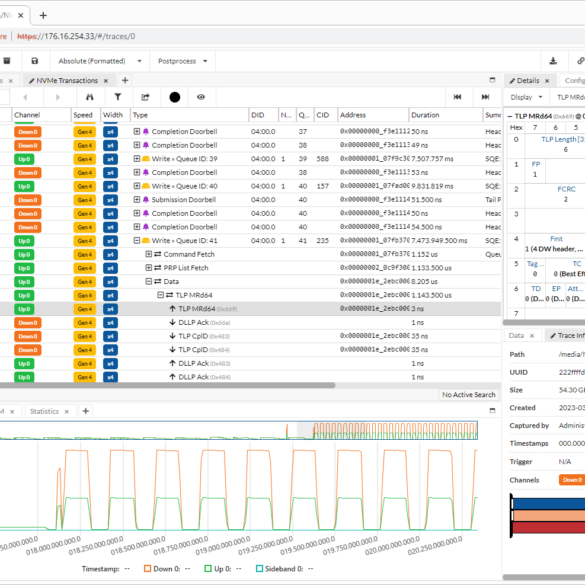Toggle the eye visibility icon
This screenshot has width=585, height=585.
point(201,97)
